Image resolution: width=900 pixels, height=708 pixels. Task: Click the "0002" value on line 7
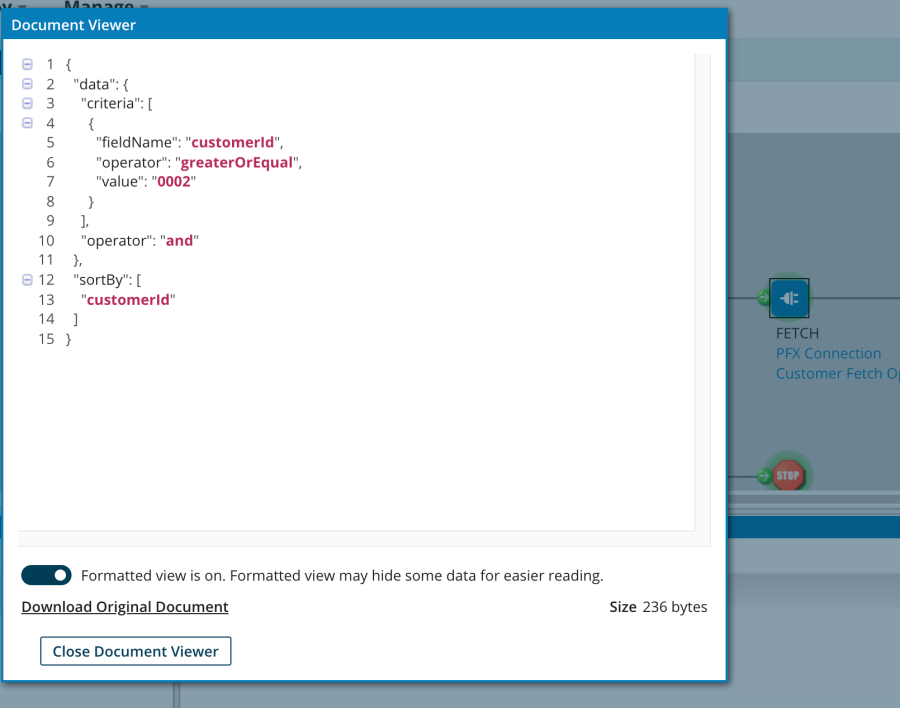174,182
